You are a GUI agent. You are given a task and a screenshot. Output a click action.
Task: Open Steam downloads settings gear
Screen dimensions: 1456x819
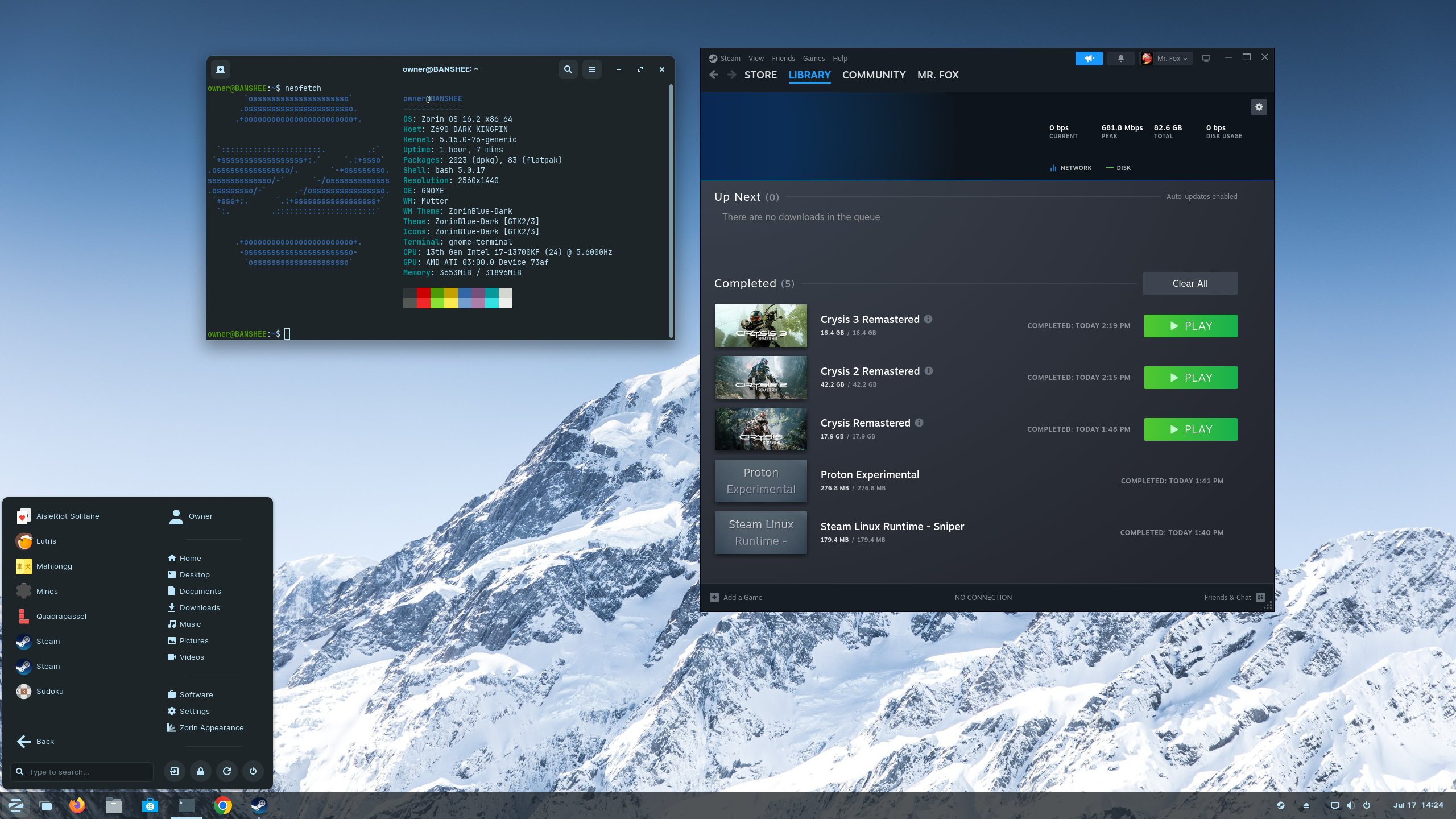[x=1259, y=107]
